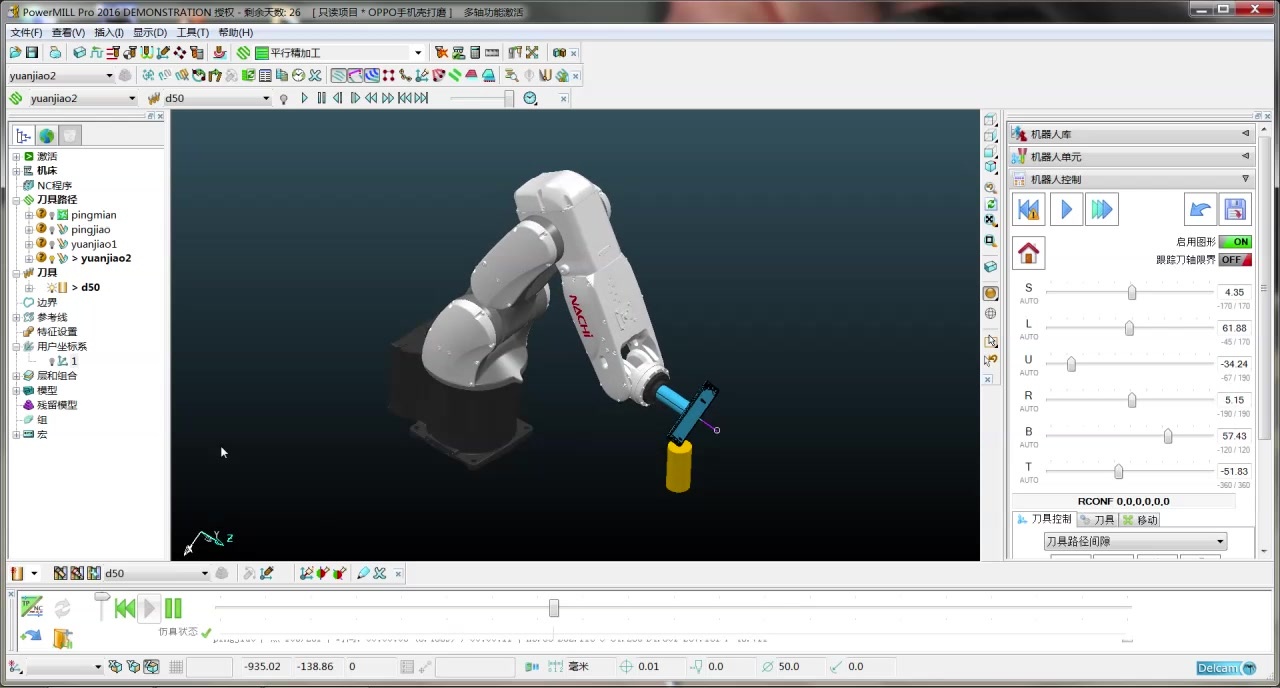Image resolution: width=1280 pixels, height=688 pixels.
Task: Save robot configuration with disk icon
Action: tap(1235, 209)
